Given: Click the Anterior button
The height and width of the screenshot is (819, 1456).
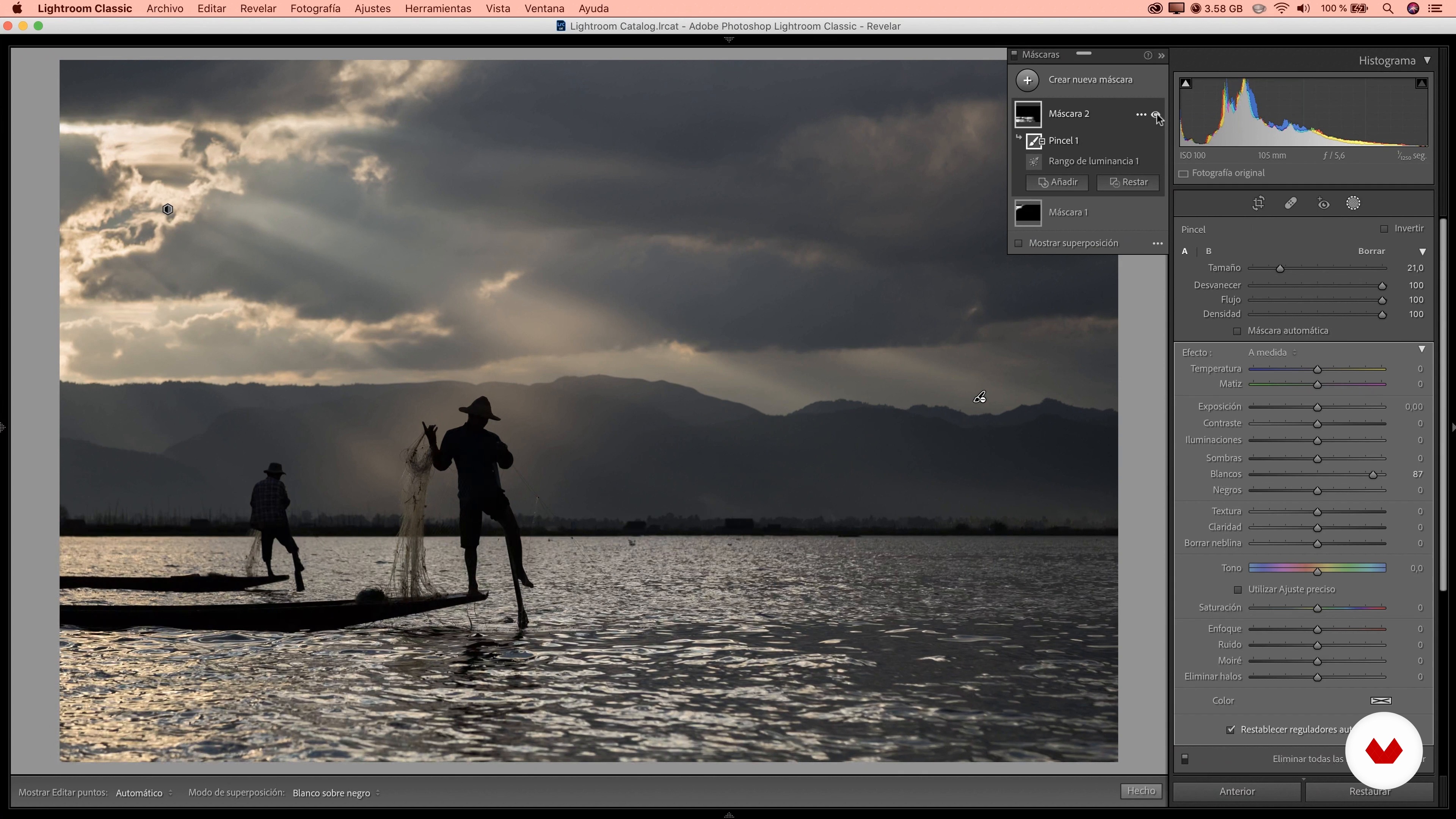Looking at the screenshot, I should (x=1237, y=792).
